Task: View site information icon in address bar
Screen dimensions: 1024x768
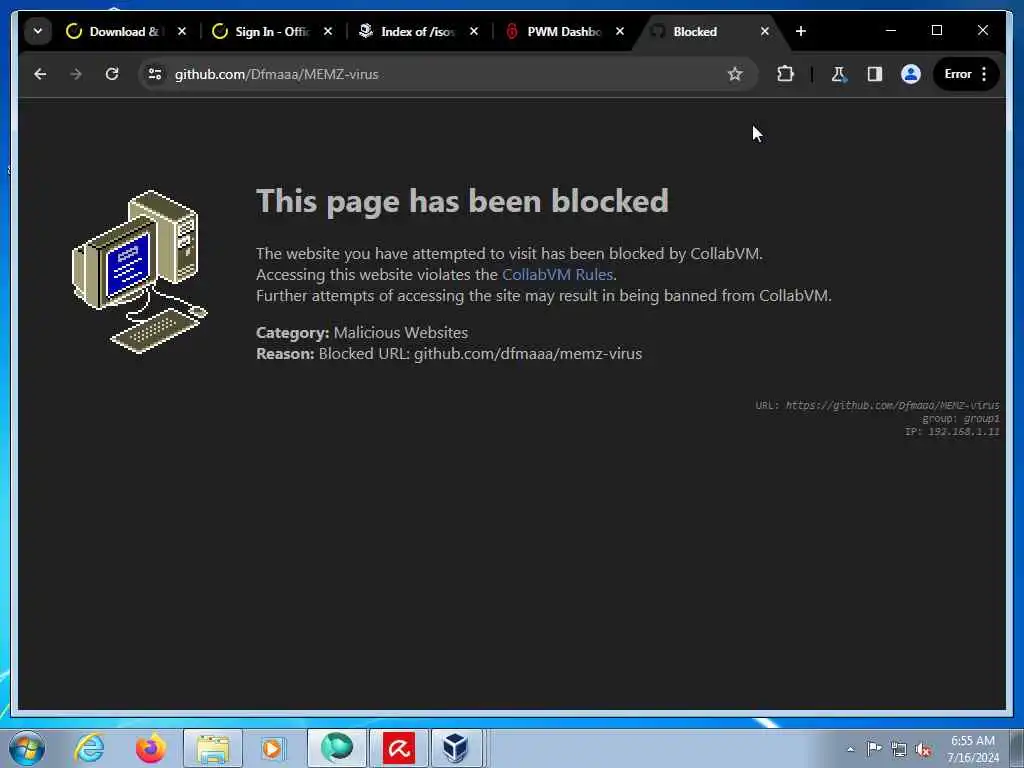Action: click(x=155, y=74)
